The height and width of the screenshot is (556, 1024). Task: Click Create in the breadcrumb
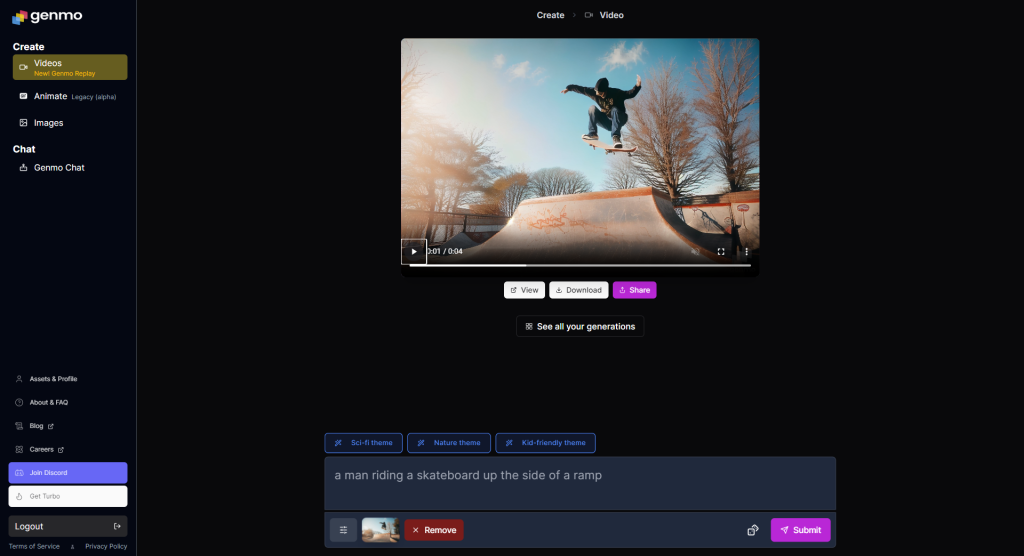tap(551, 15)
